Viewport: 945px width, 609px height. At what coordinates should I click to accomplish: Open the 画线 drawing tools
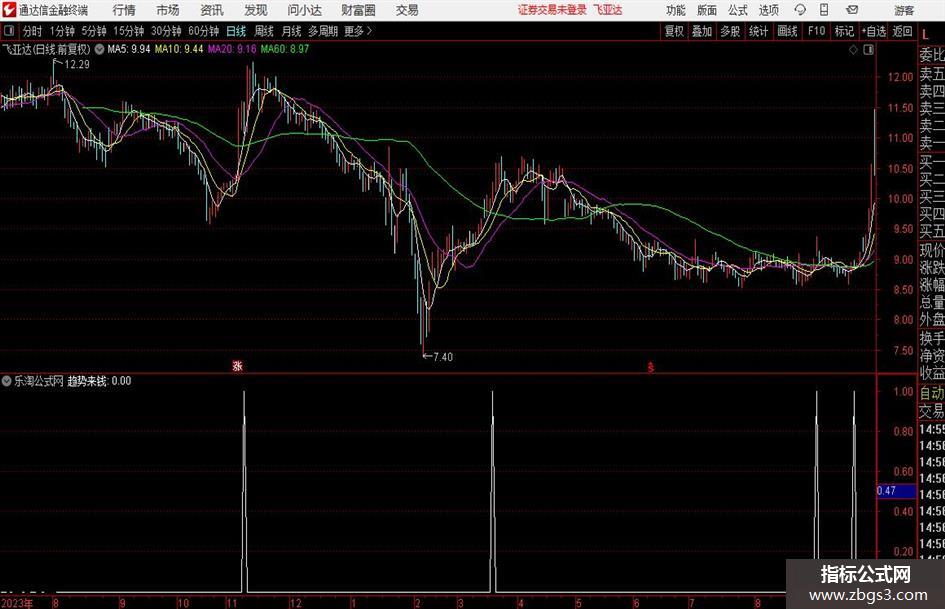[x=787, y=31]
